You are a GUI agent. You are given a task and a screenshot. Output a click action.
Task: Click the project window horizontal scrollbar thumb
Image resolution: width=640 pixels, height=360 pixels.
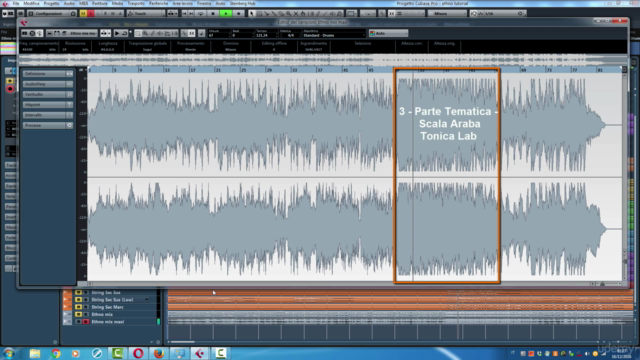click(x=182, y=342)
